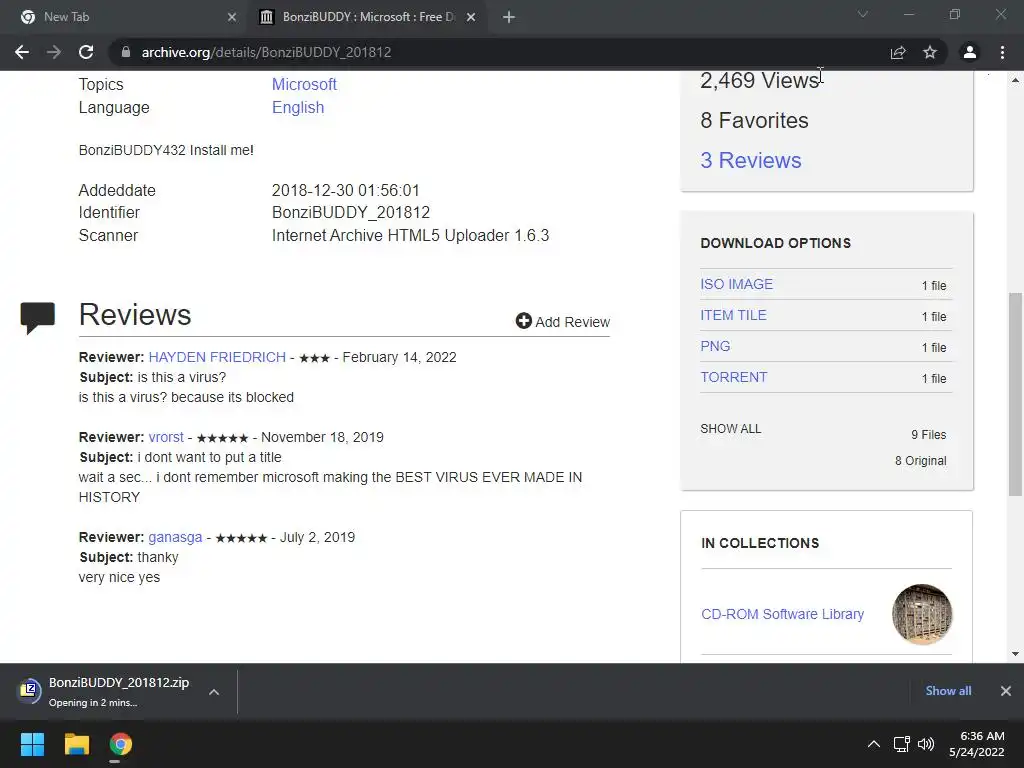Viewport: 1024px width, 768px height.
Task: Click SHOW ALL download options
Action: tap(730, 428)
